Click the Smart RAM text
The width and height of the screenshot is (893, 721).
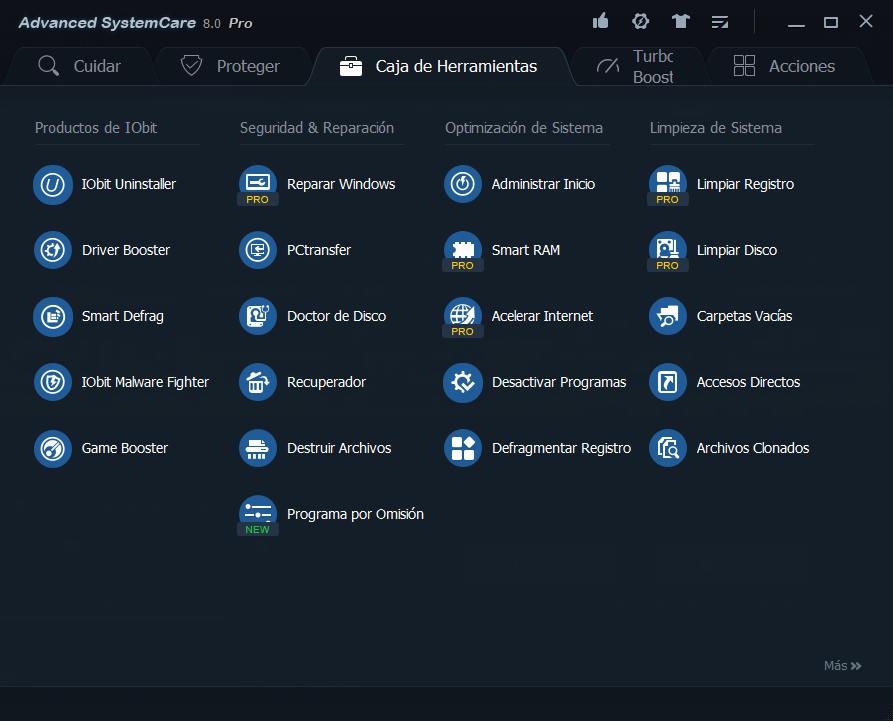pos(526,250)
